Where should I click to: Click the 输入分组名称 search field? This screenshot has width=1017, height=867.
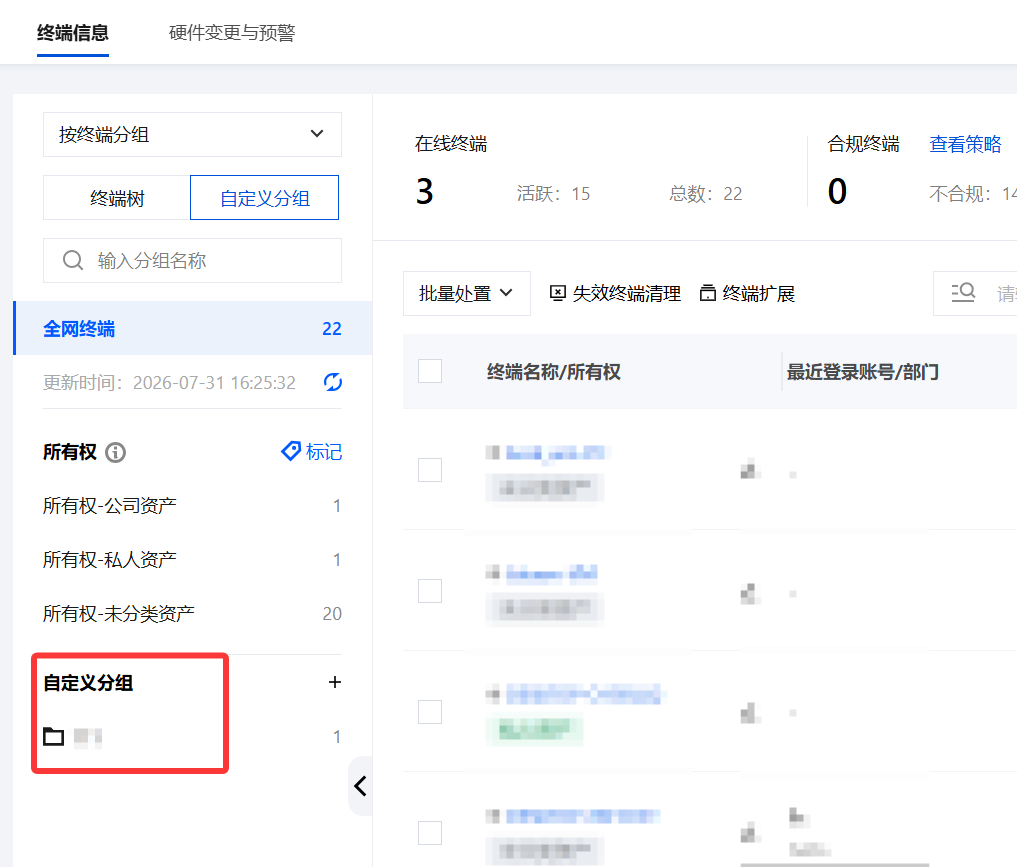click(x=192, y=261)
